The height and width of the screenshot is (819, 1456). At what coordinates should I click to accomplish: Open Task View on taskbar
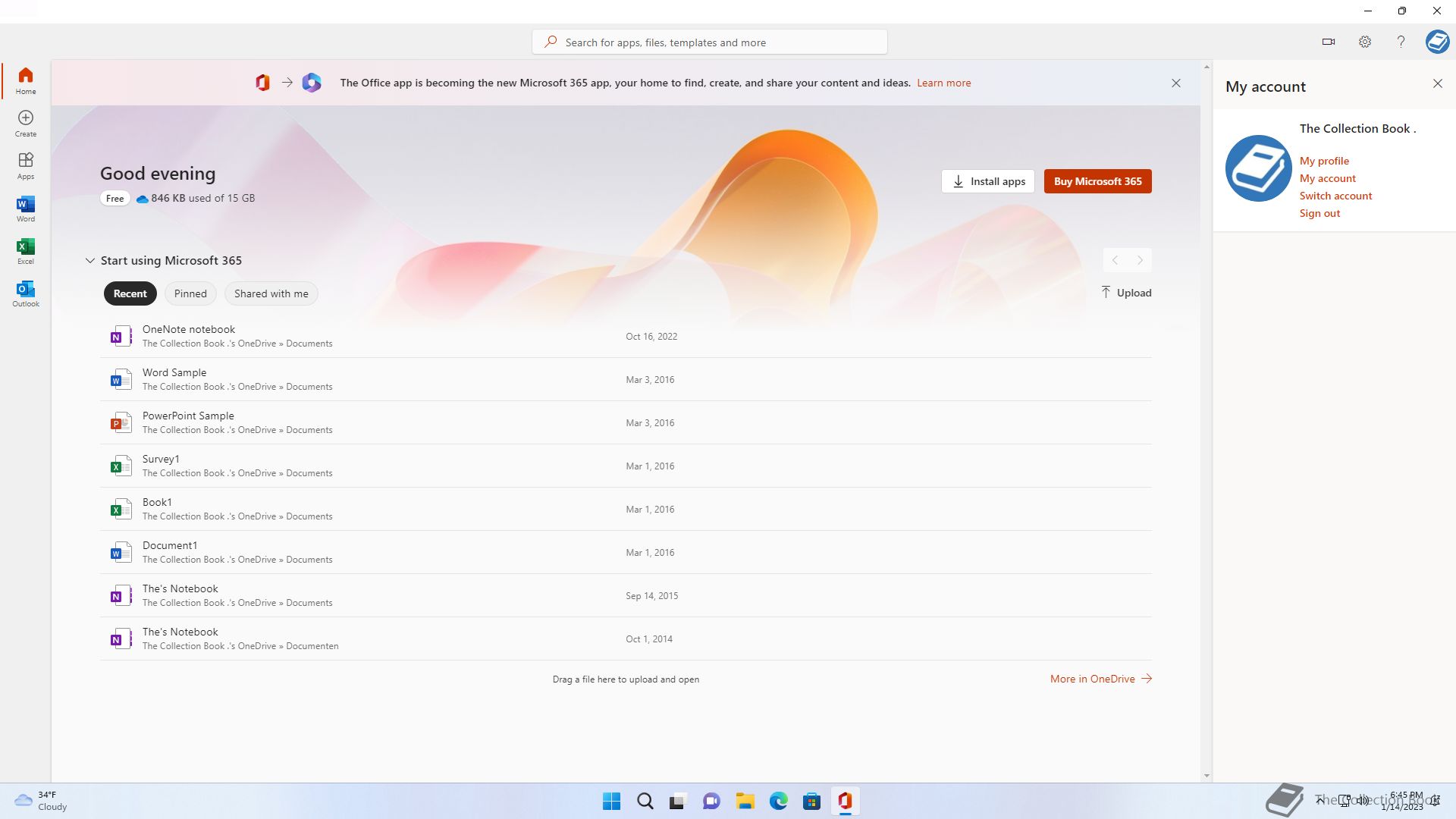click(x=678, y=801)
